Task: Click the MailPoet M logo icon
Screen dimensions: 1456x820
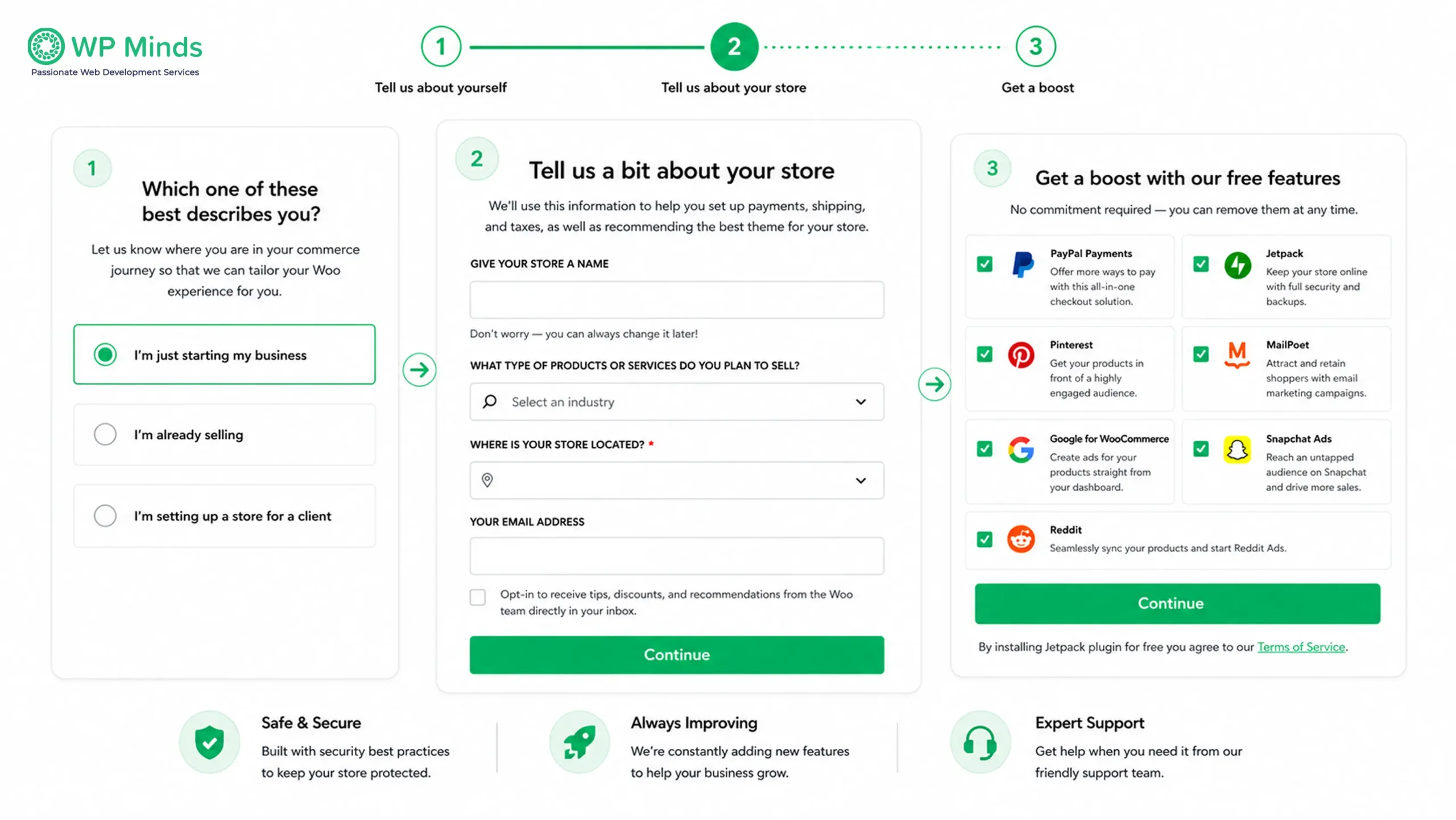Action: (1237, 355)
